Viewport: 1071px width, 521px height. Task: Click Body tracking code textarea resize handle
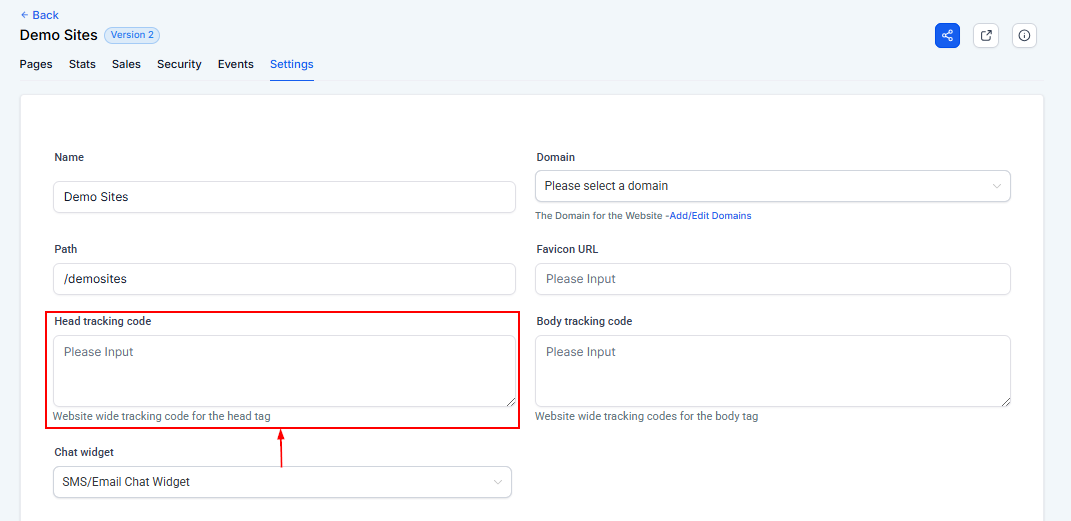point(1005,401)
